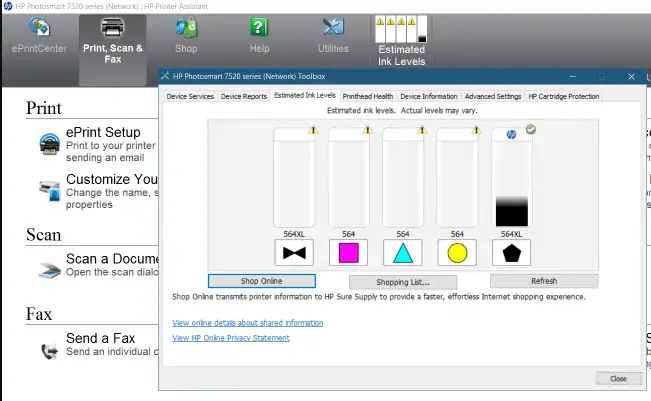The height and width of the screenshot is (401, 651).
Task: Open the Send a Fax text link
Action: coord(100,338)
